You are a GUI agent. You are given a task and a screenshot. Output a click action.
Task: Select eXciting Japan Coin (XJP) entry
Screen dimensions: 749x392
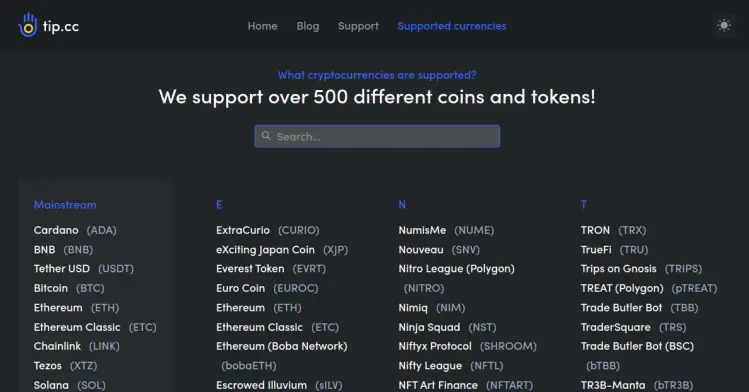[282, 250]
